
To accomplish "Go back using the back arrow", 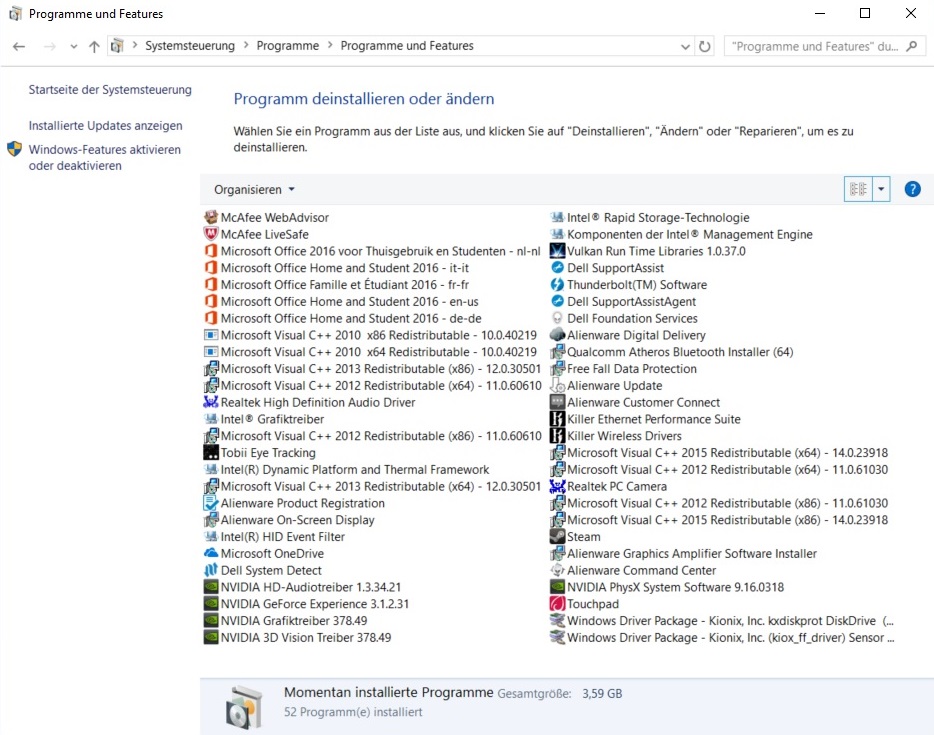I will [x=19, y=46].
